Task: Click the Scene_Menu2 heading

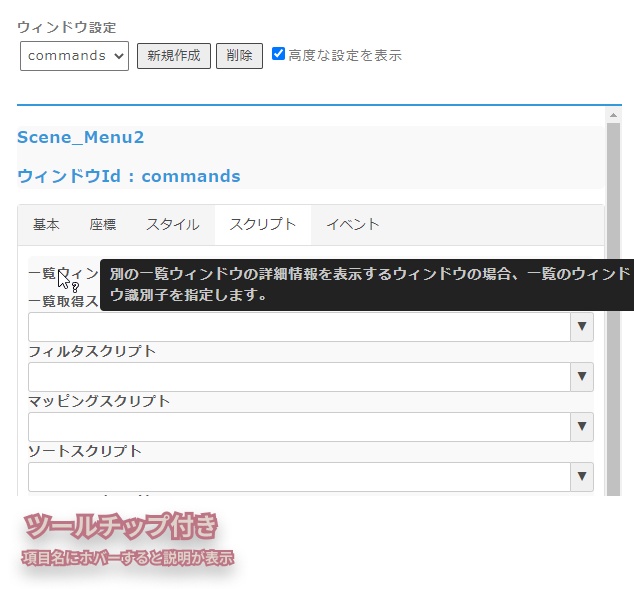Action: click(80, 137)
